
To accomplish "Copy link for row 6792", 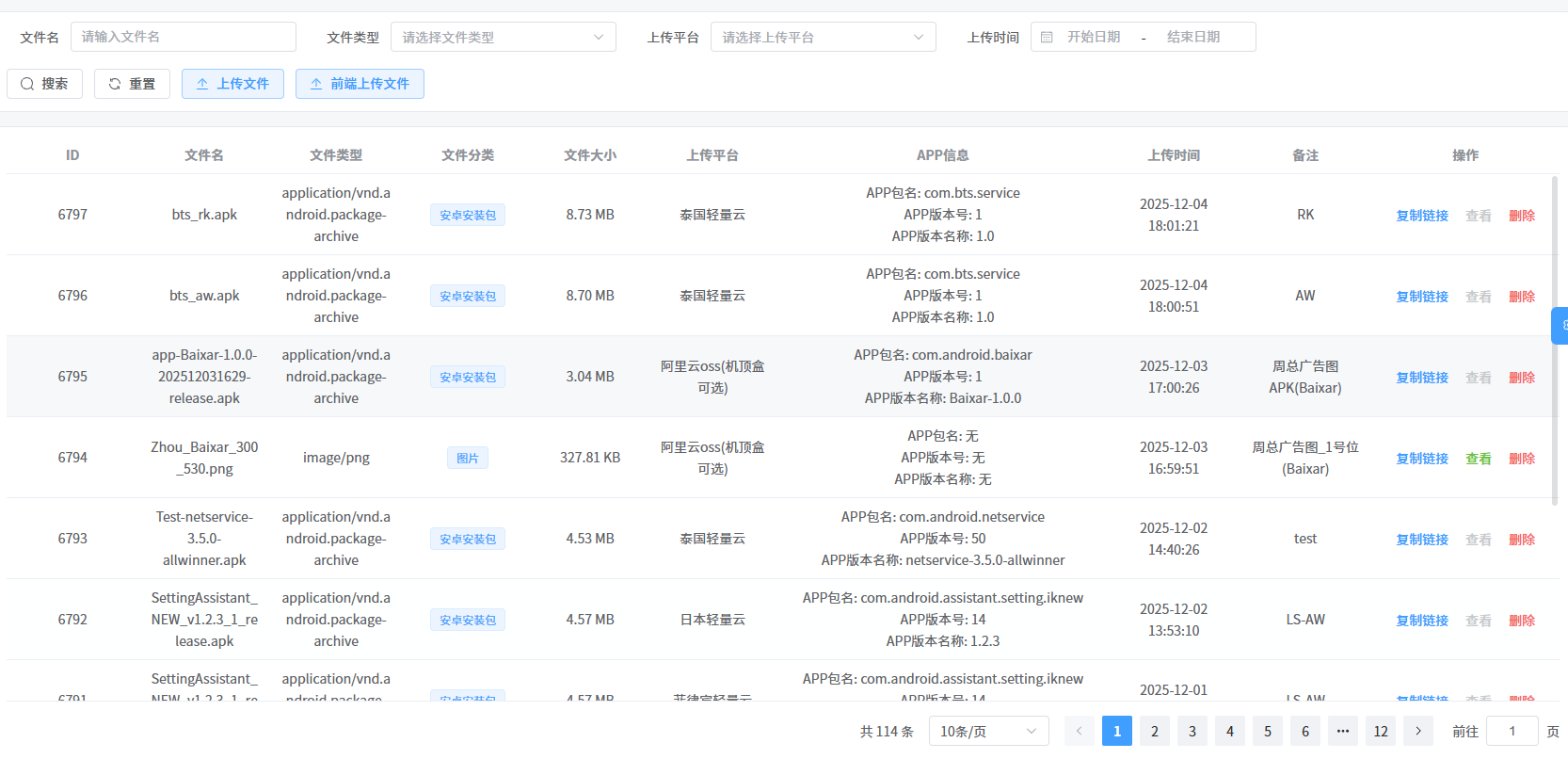I will coord(1422,621).
